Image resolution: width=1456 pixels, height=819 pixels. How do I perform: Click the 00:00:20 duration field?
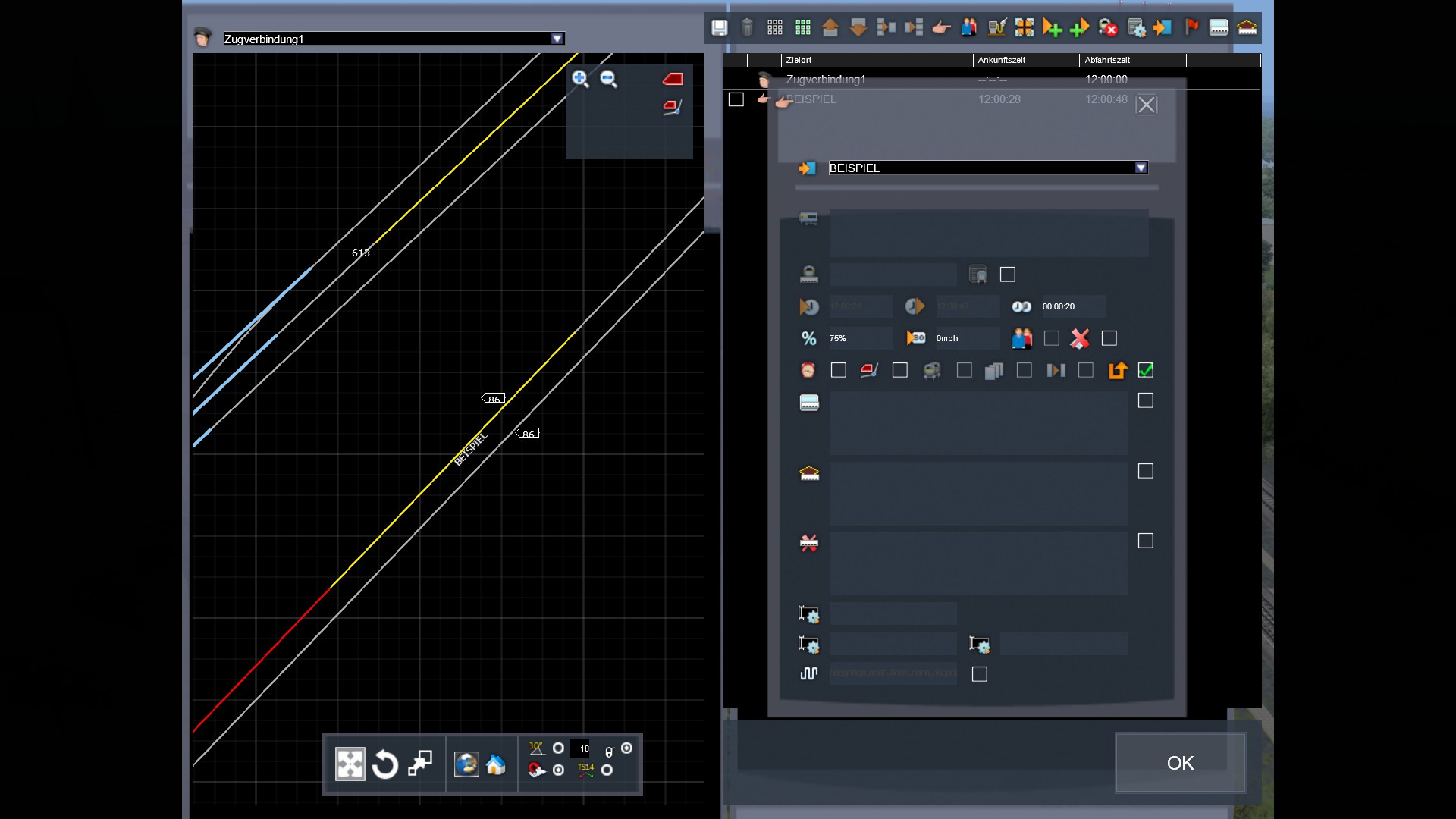coord(1072,306)
